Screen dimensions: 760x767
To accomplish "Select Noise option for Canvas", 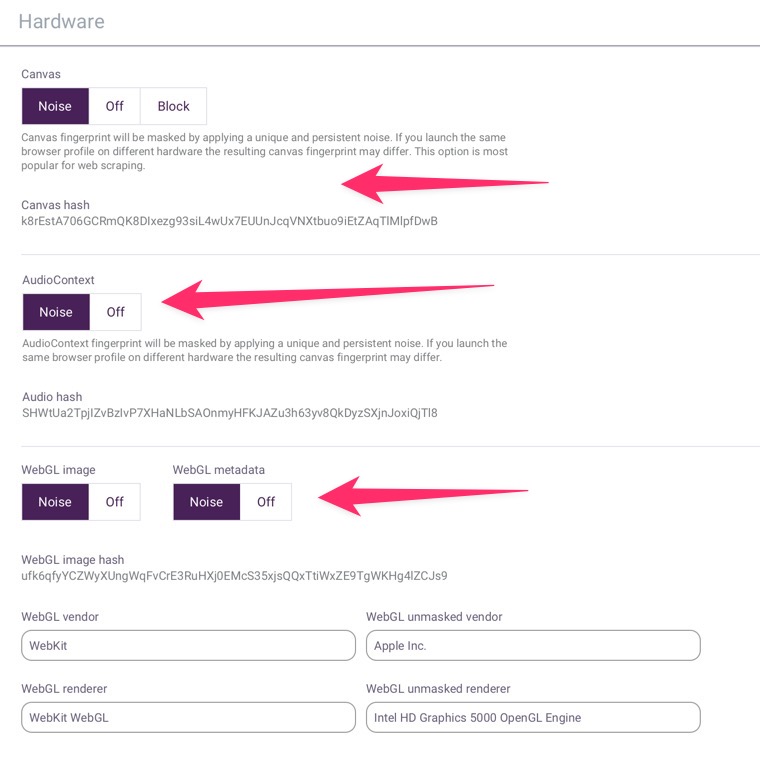I will [55, 106].
